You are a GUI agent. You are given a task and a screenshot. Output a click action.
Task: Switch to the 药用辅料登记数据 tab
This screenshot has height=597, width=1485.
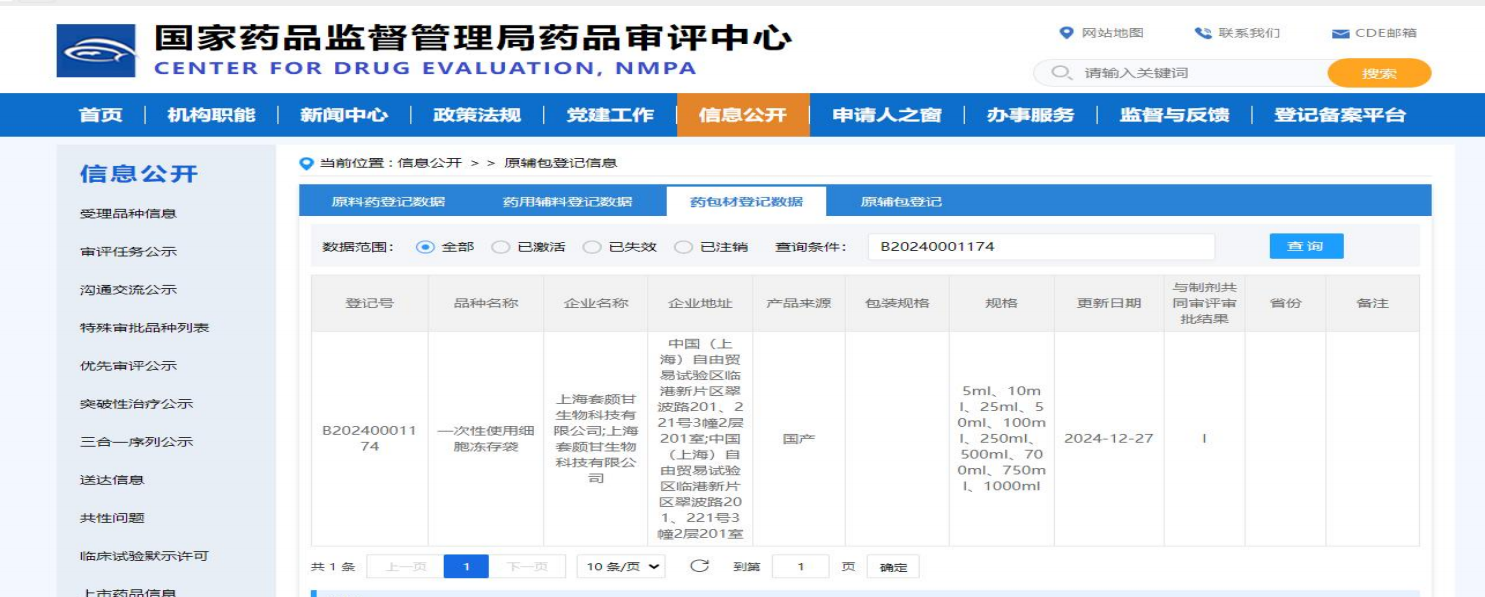pos(567,202)
